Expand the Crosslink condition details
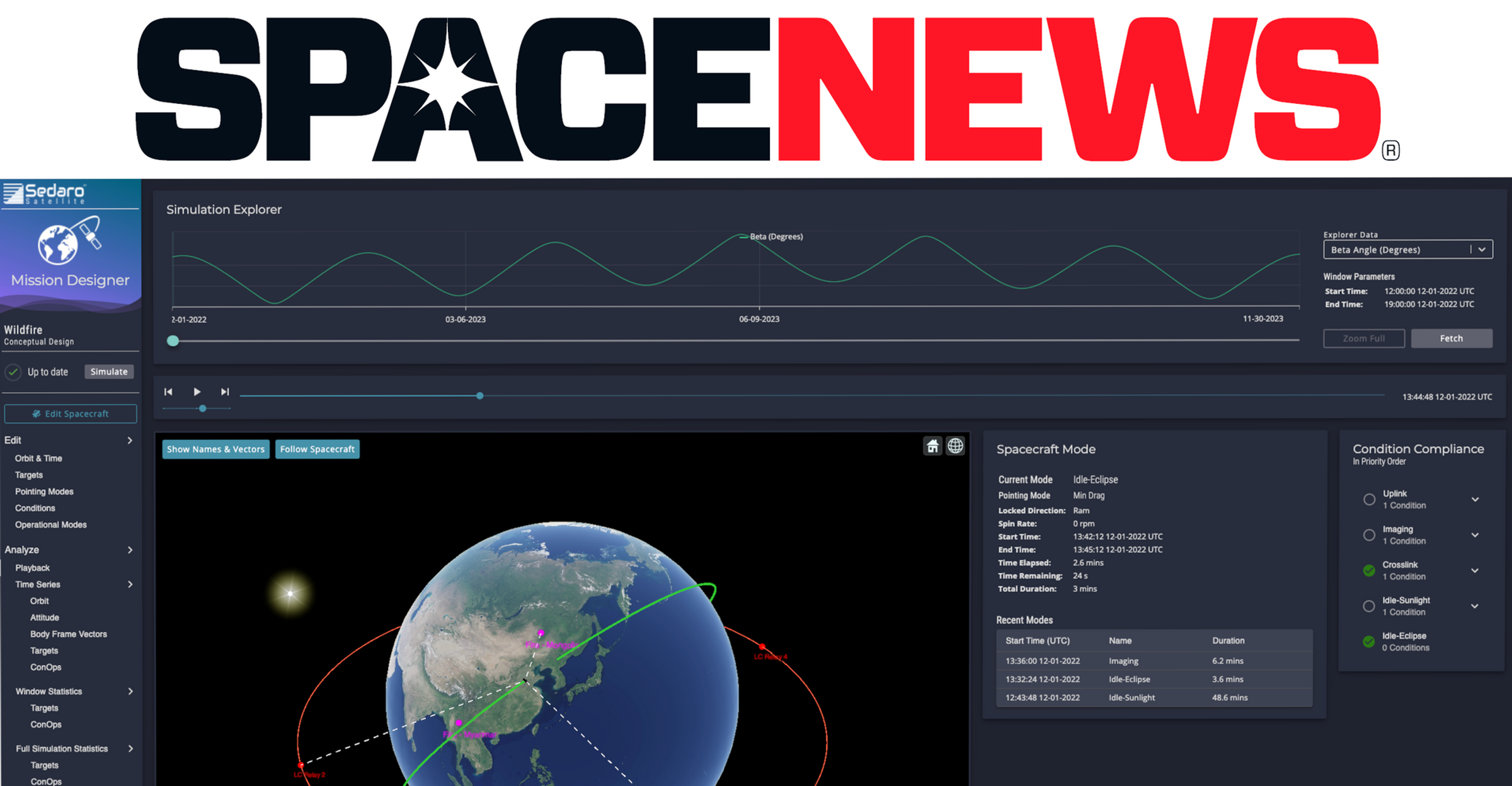Screen dimensions: 1512x786 click(x=1475, y=570)
